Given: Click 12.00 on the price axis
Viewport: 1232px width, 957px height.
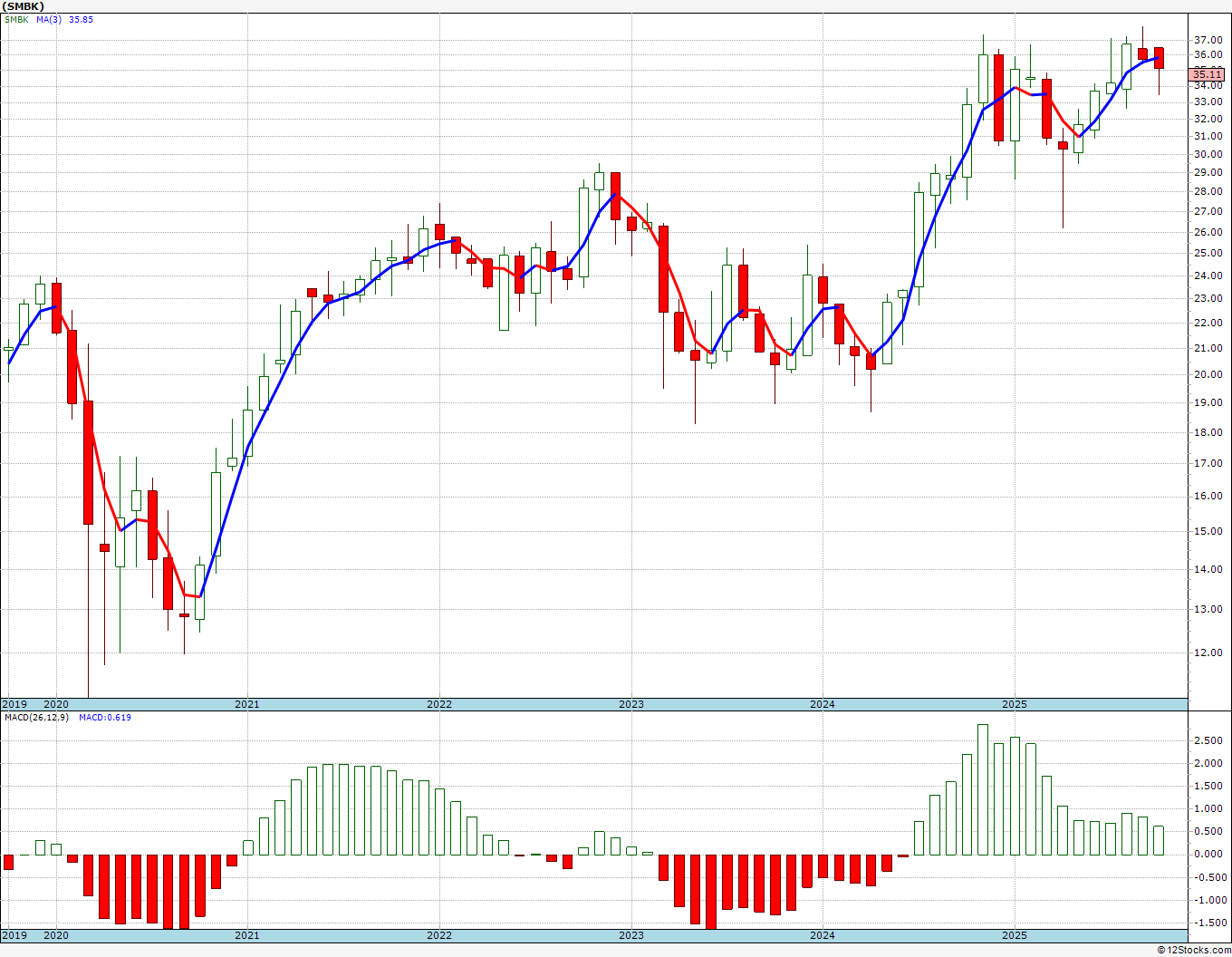Looking at the screenshot, I should point(1208,652).
